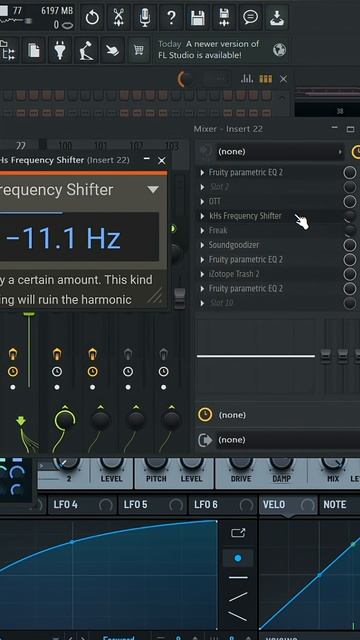360x640 pixels.
Task: Click the microphone recording icon
Action: click(145, 18)
